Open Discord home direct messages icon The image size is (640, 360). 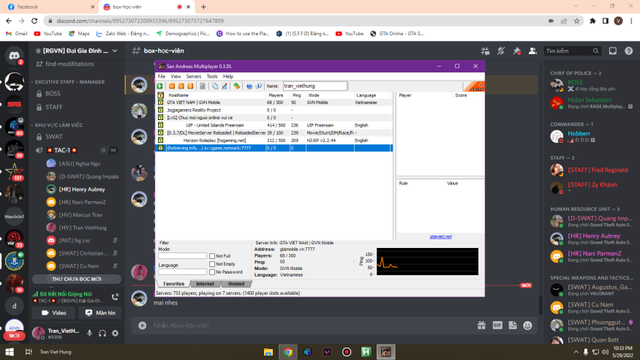14,56
